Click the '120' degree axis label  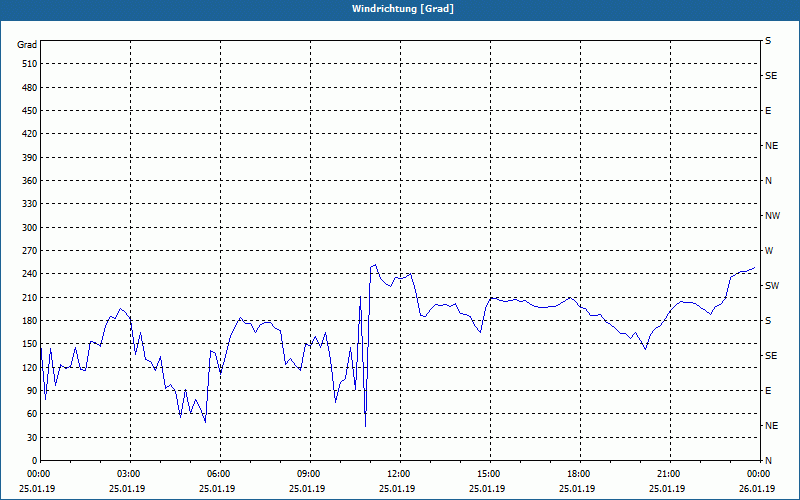(x=30, y=367)
